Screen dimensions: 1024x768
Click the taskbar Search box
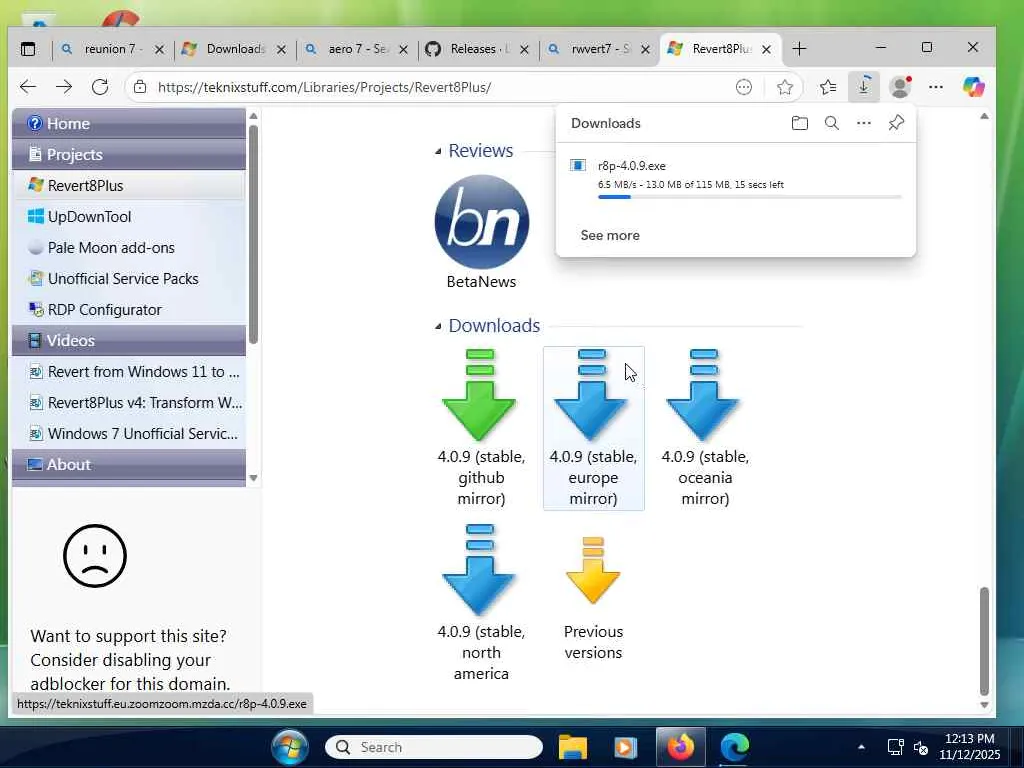(x=434, y=747)
